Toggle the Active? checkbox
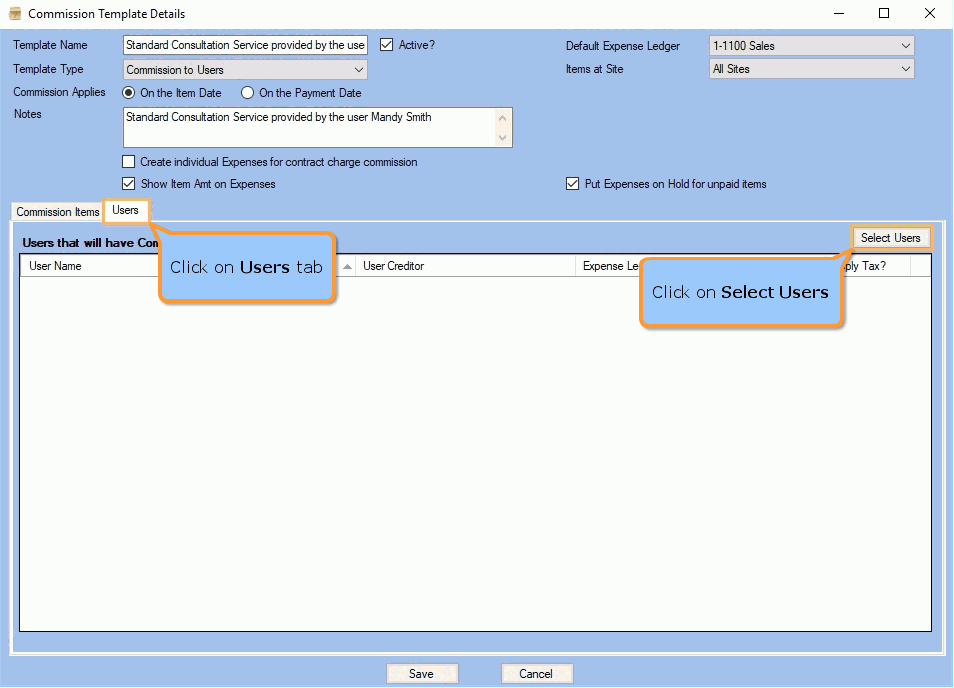 click(x=387, y=45)
